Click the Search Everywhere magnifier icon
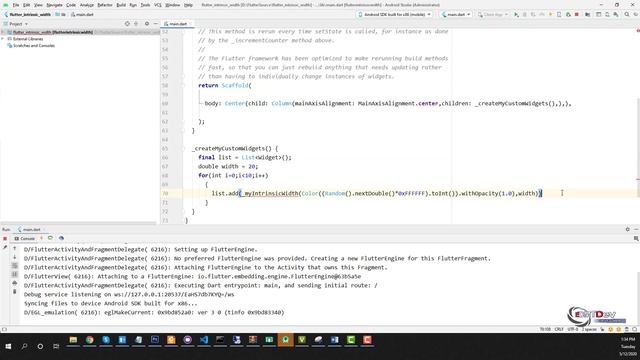 pyautogui.click(x=627, y=14)
